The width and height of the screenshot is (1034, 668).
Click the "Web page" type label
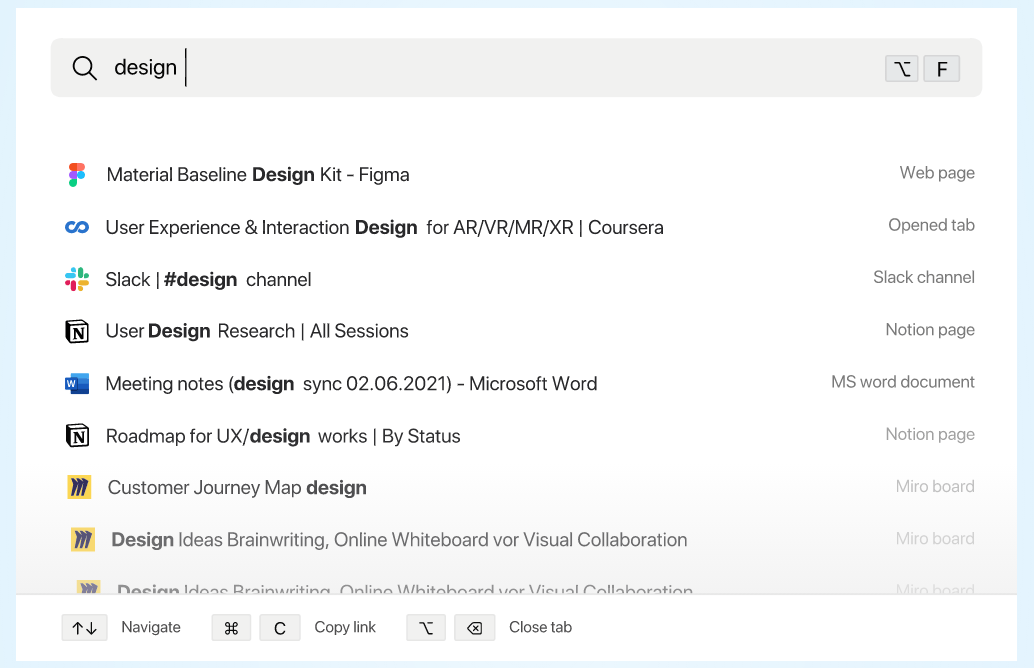[x=937, y=173]
